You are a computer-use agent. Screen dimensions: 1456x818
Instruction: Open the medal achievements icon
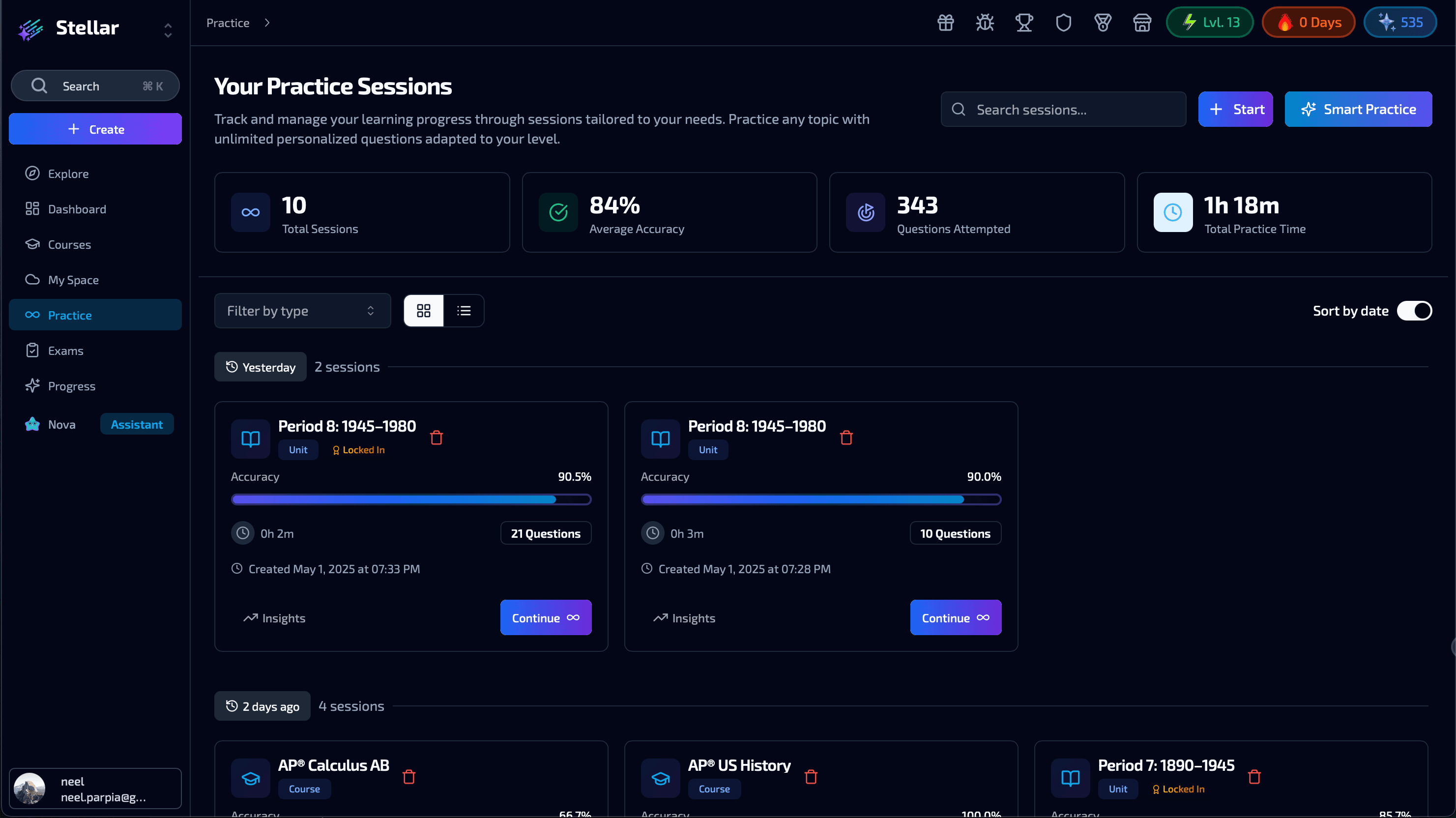pyautogui.click(x=1103, y=23)
